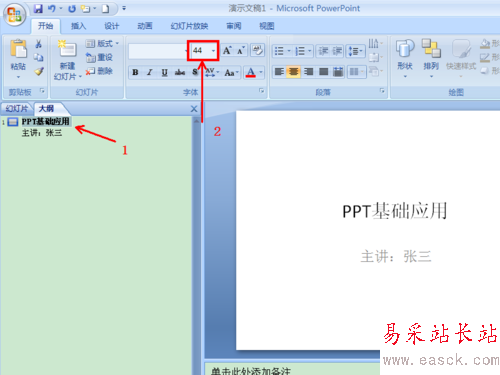Create new blank document from Quick Access
This screenshot has width=500, height=375.
[x=105, y=9]
